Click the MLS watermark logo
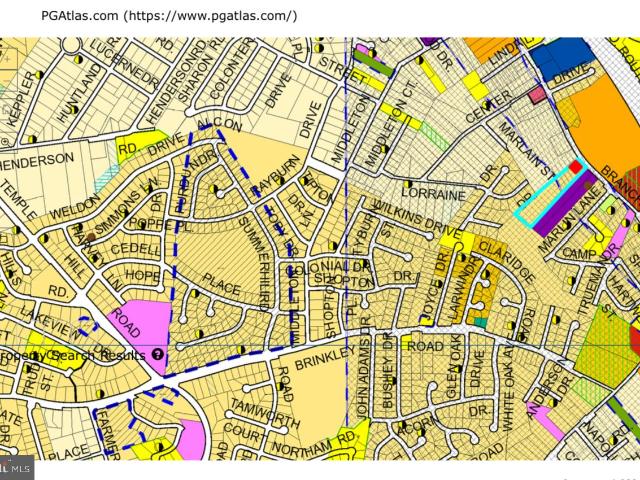640x480 pixels. (16, 468)
